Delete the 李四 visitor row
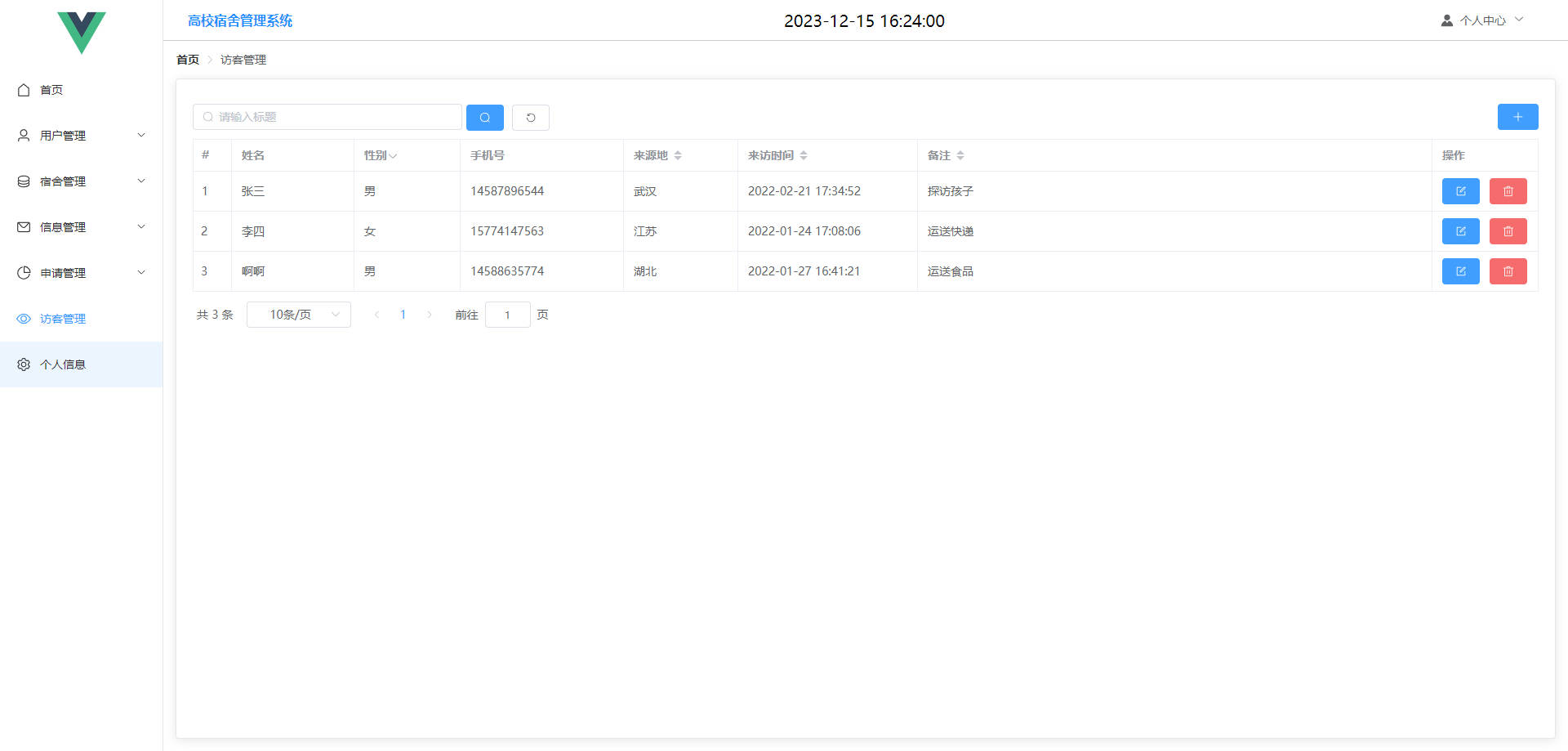The height and width of the screenshot is (751, 1568). pos(1508,231)
